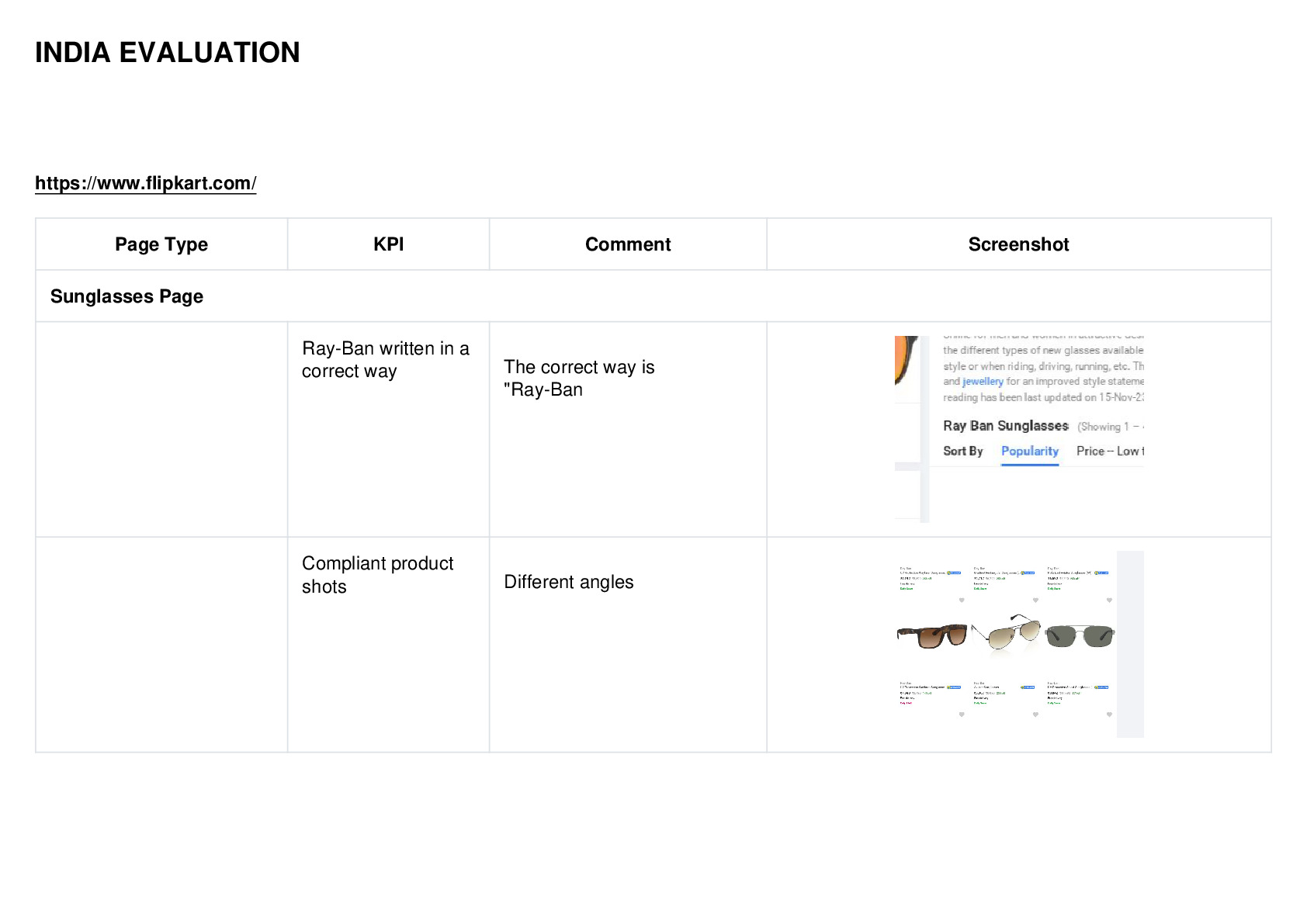Click the '(Showing 1 –' results count text
This screenshot has width=1307, height=924.
(1110, 427)
